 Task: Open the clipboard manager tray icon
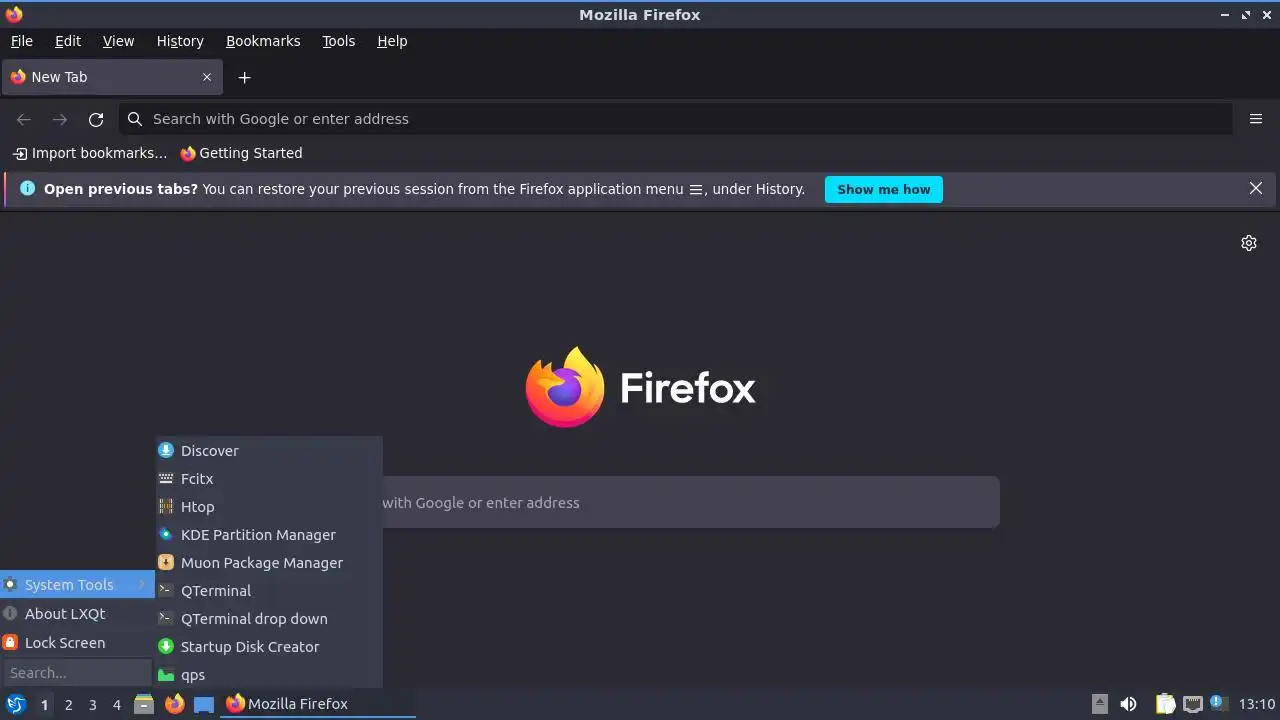point(1165,704)
